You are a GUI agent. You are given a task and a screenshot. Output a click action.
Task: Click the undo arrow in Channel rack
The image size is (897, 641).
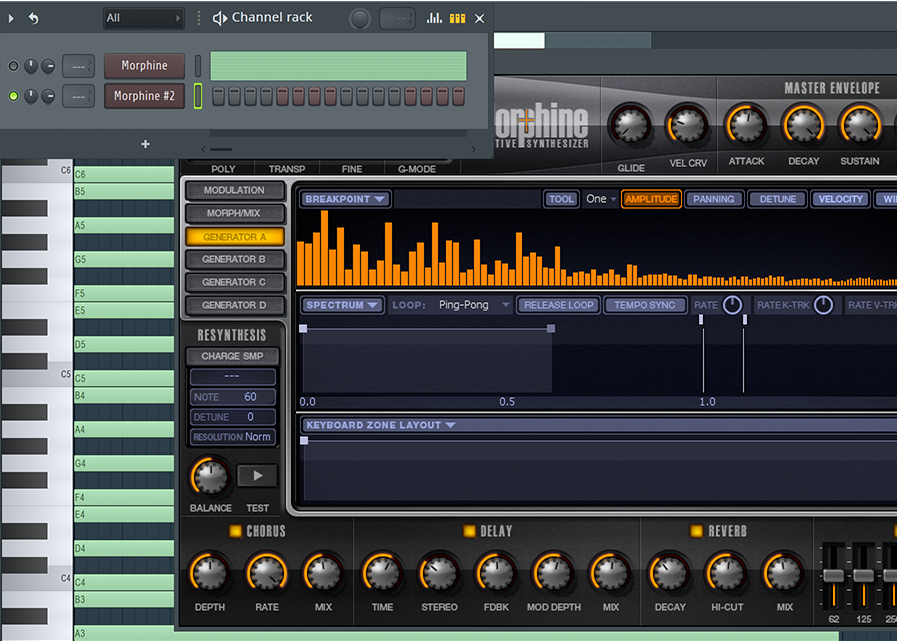coord(33,18)
